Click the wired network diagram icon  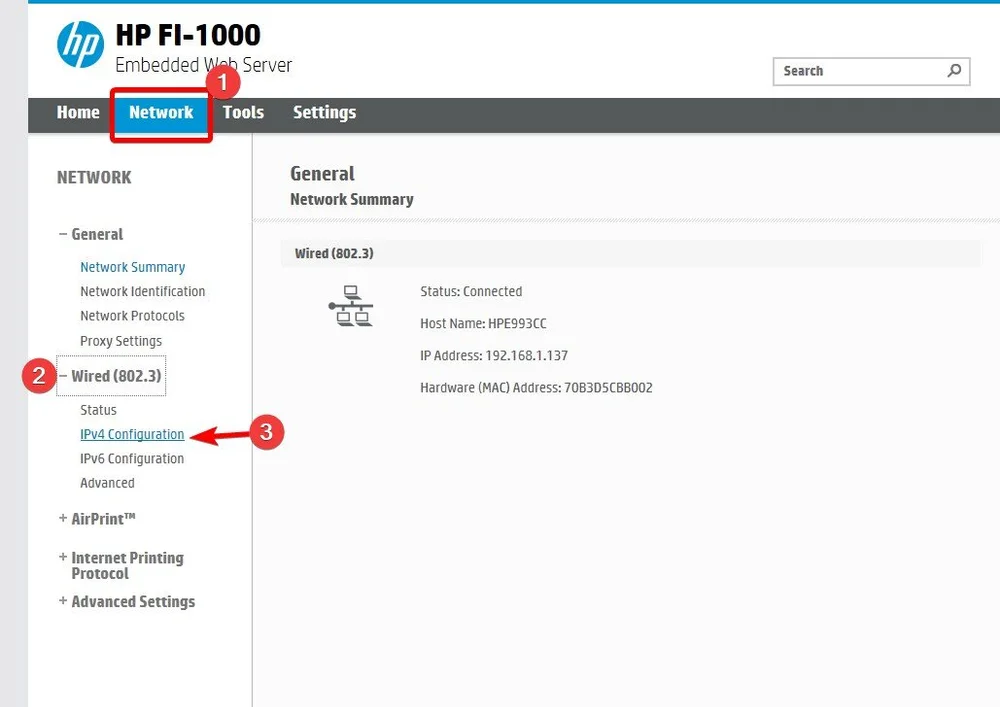350,307
